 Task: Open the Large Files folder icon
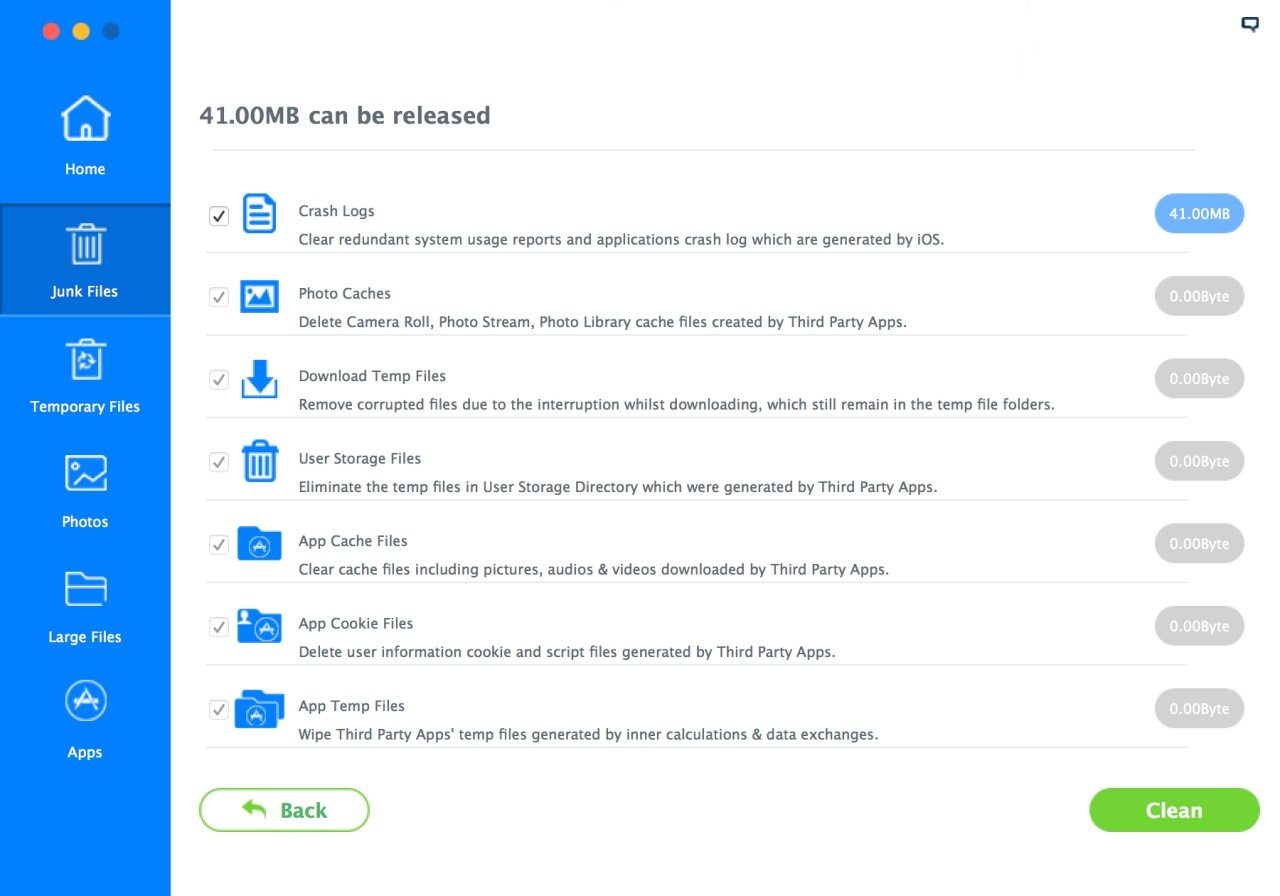coord(85,588)
